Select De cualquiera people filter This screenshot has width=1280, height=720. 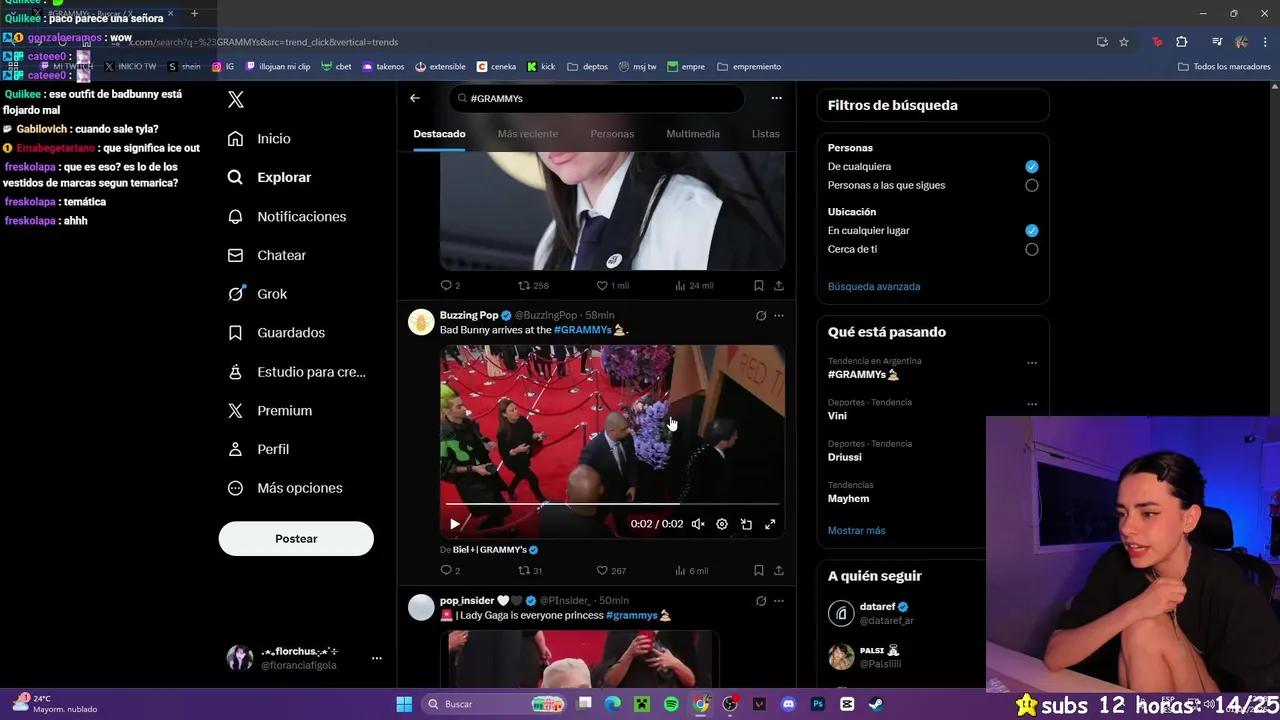(1031, 167)
